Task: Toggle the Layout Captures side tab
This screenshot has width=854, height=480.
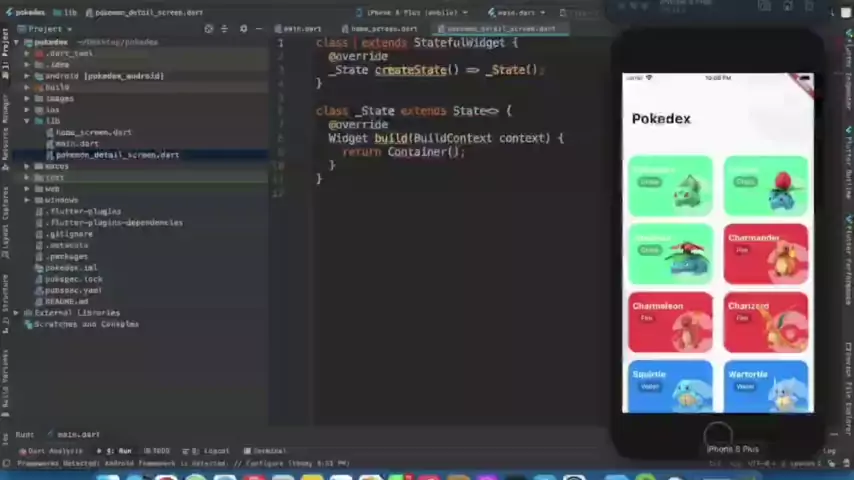Action: coord(5,222)
